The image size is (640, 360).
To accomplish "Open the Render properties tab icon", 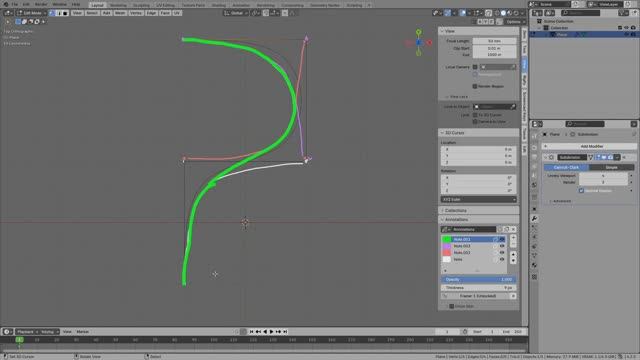I will pyautogui.click(x=534, y=147).
